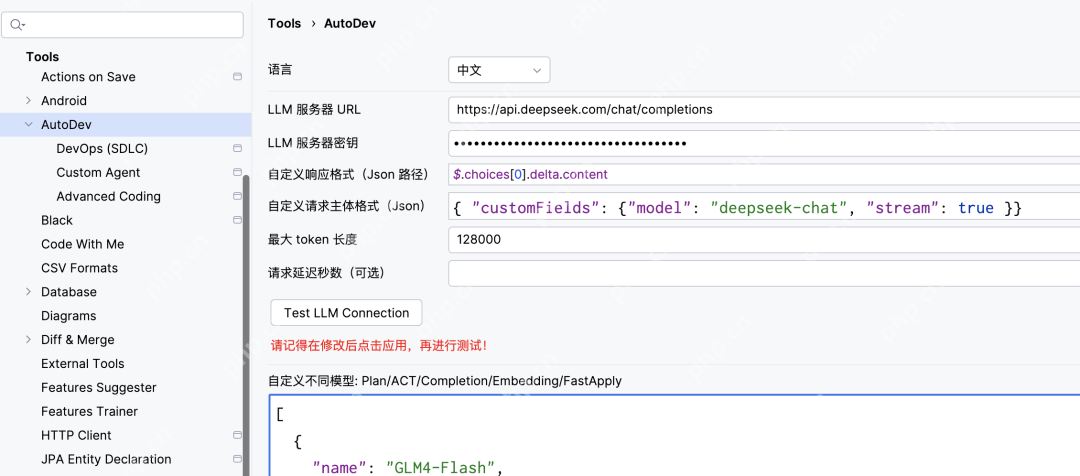
Task: Click project-level icon beside Custom Agent
Action: (x=238, y=172)
